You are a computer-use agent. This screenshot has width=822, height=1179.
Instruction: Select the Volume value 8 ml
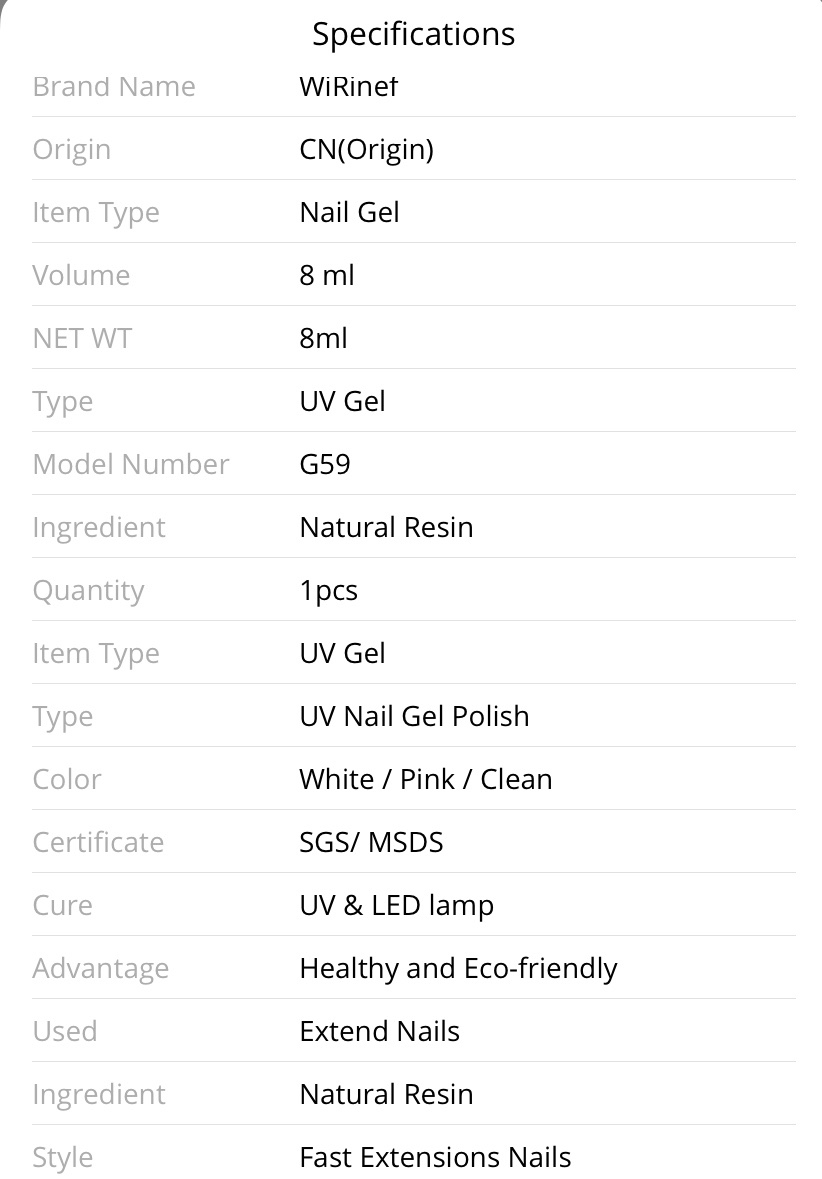[326, 276]
